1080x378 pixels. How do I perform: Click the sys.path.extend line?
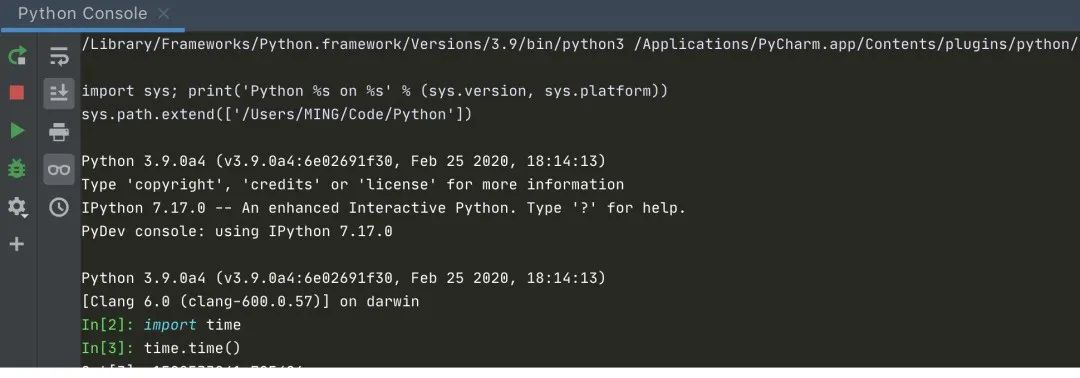pyautogui.click(x=276, y=114)
